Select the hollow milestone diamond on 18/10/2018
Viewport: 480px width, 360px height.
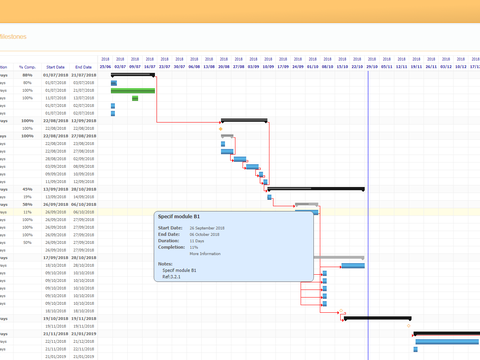(x=341, y=311)
